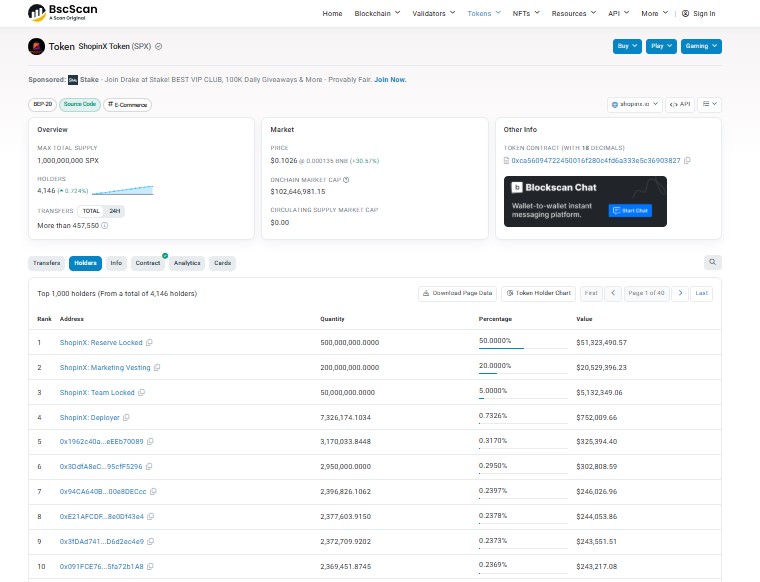Screen dimensions: 760x582
Task: Expand the API menu in navbar
Action: [x=618, y=14]
